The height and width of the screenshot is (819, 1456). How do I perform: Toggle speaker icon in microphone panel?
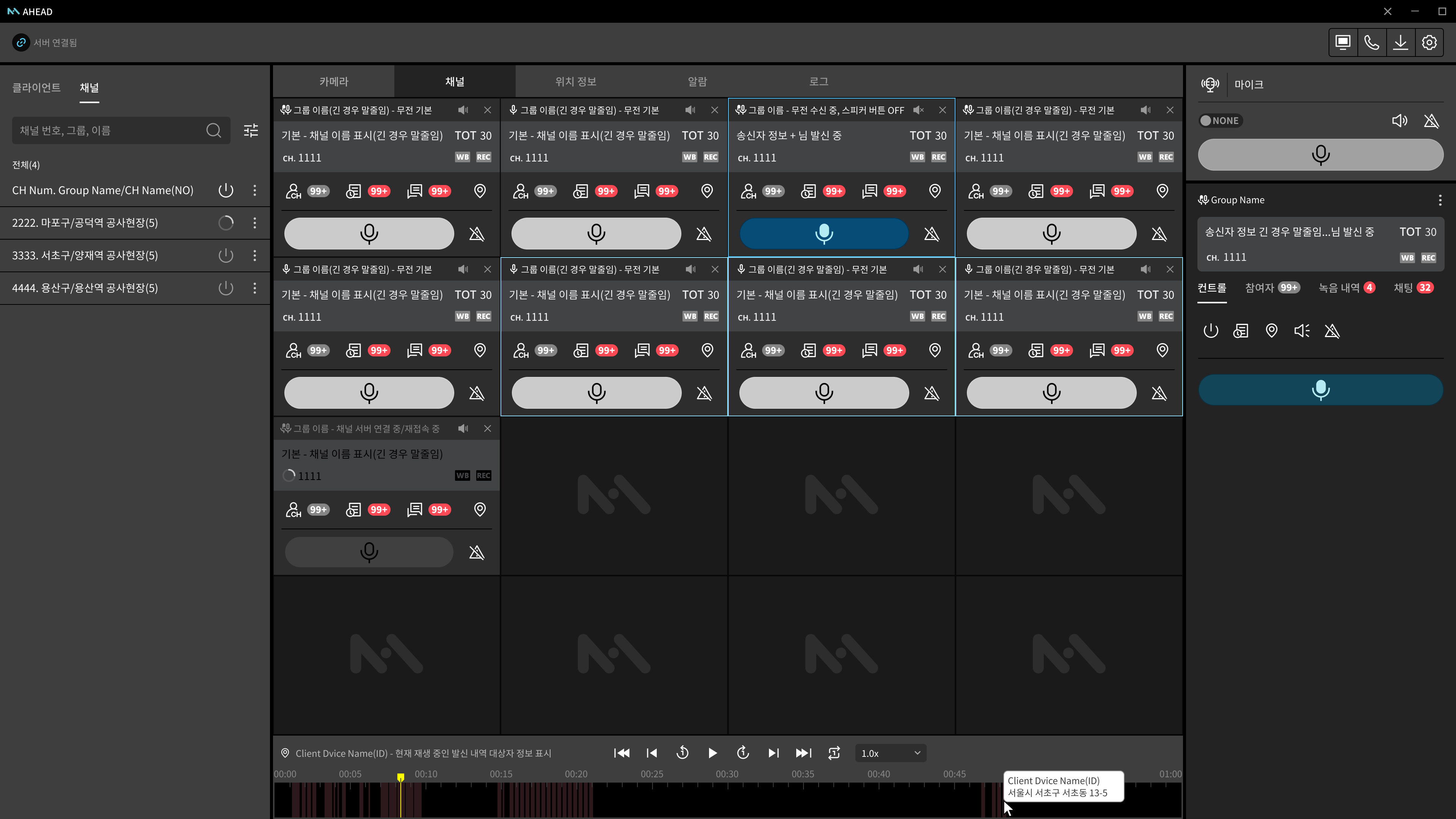pyautogui.click(x=1400, y=121)
